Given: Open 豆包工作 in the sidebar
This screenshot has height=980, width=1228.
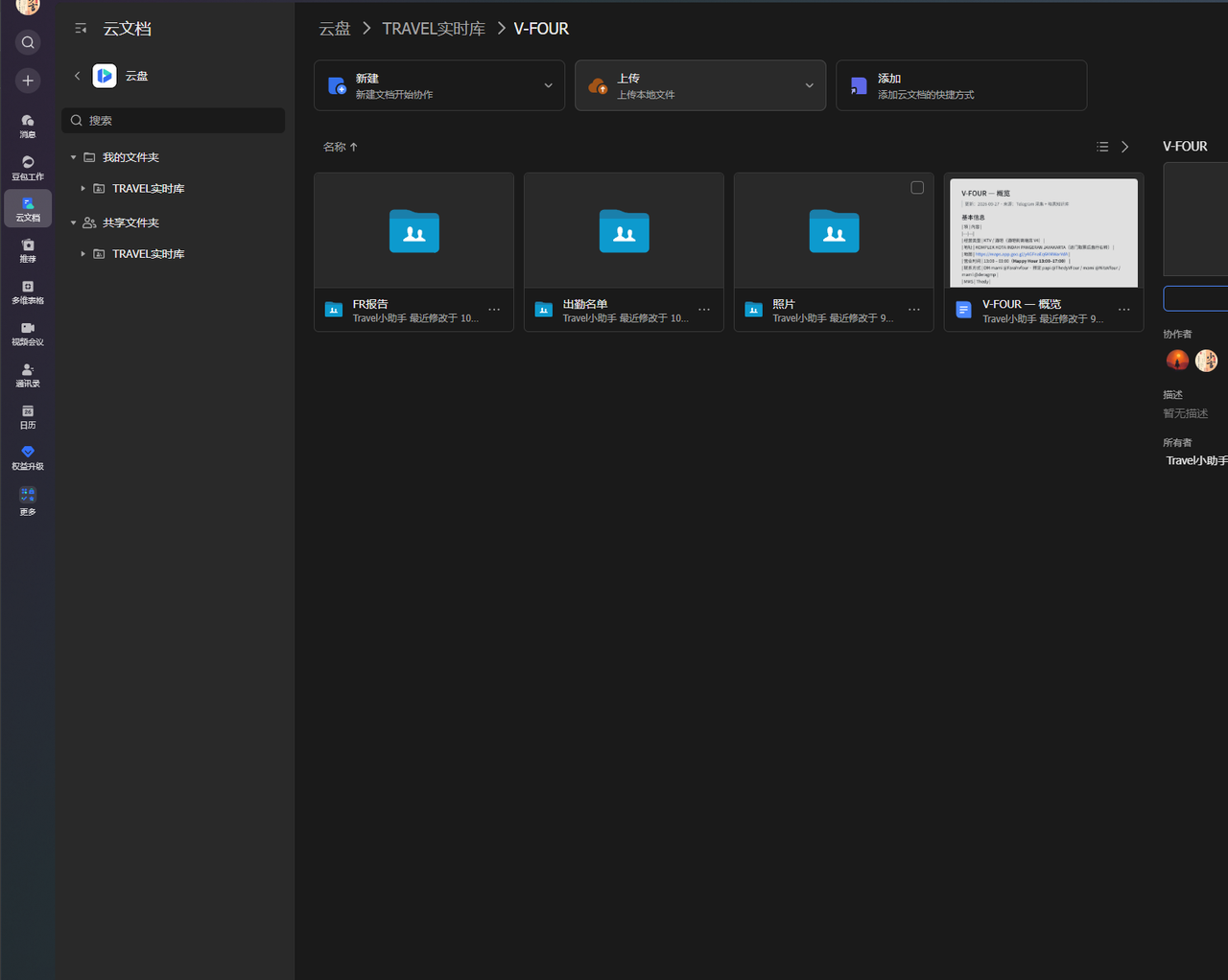Looking at the screenshot, I should 28,167.
